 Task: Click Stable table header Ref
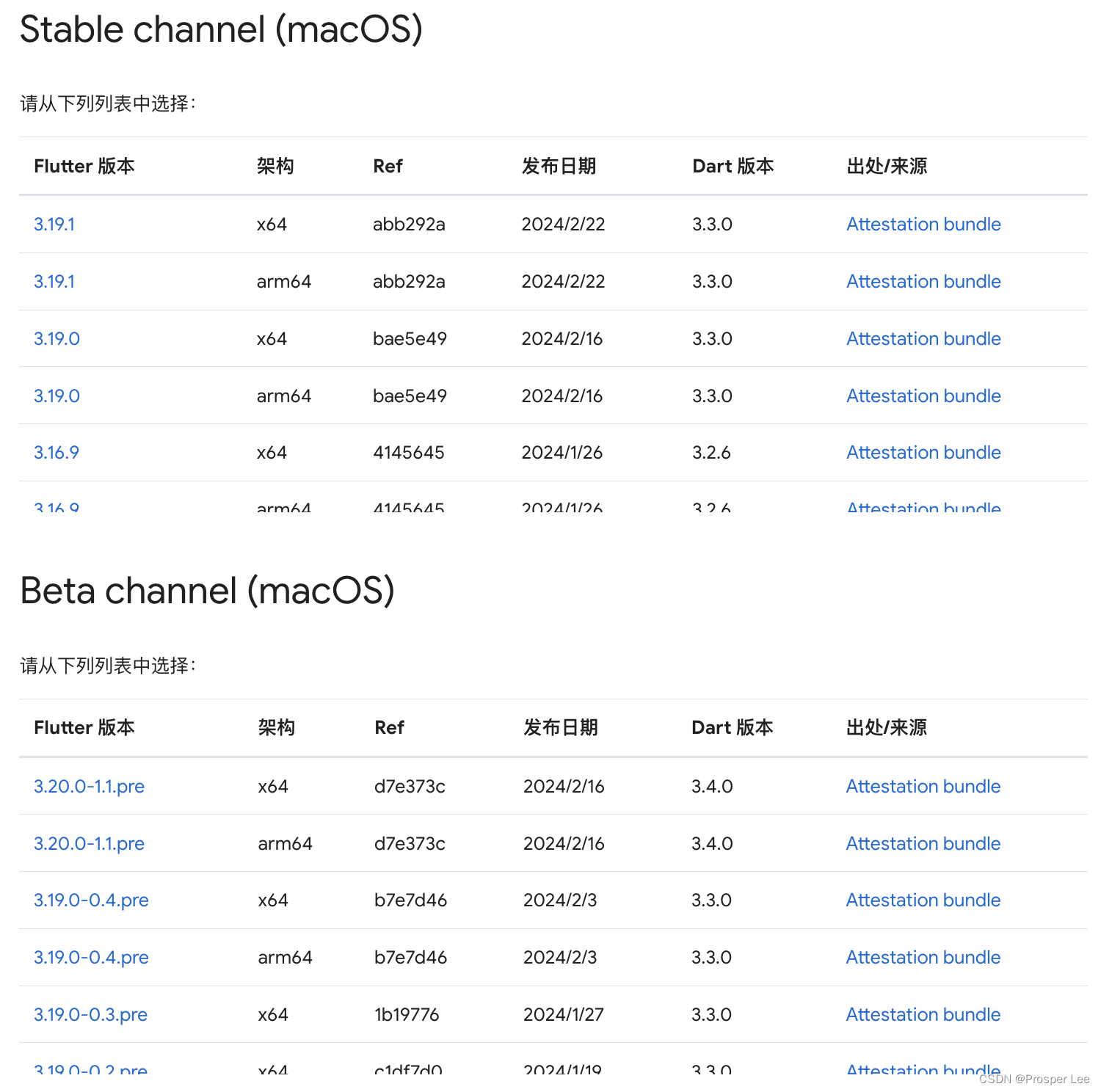pos(388,167)
